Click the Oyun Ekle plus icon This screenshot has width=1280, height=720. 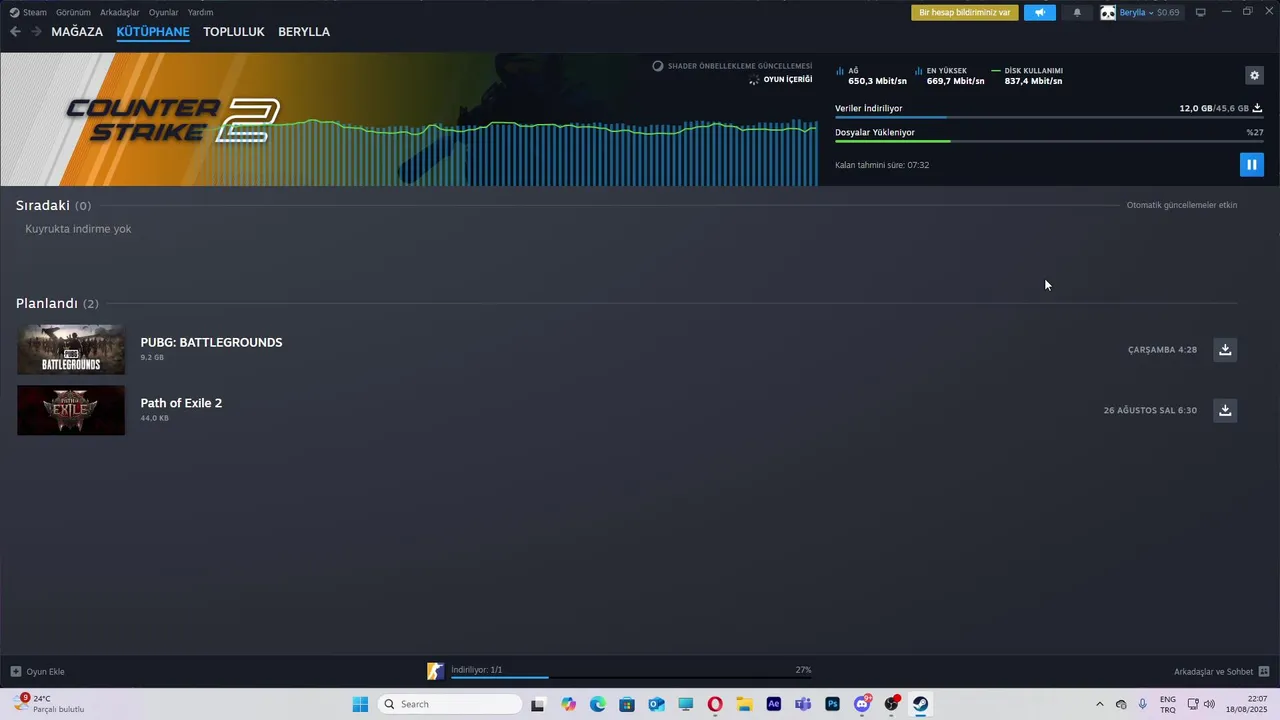[15, 671]
